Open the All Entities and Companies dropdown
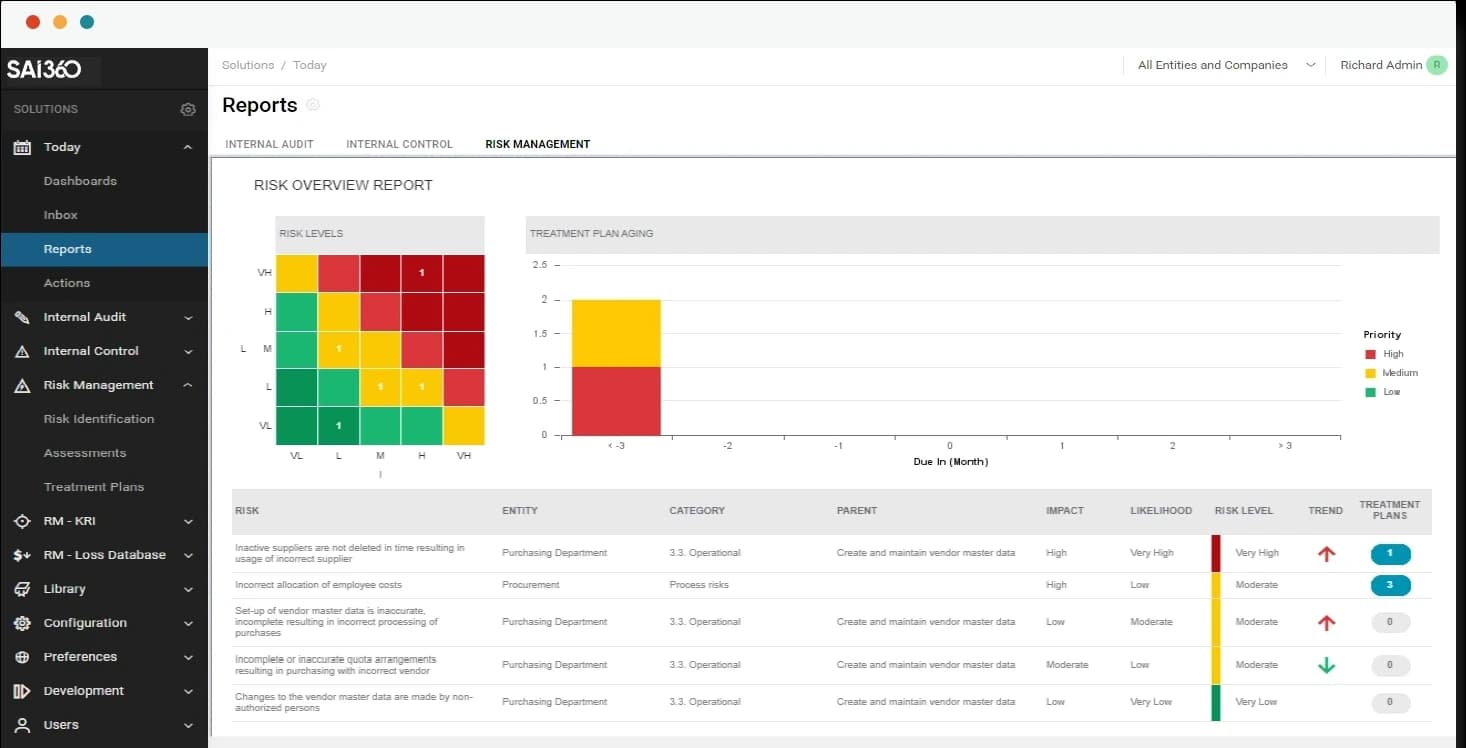Screen dimensions: 1466x748 (1226, 65)
